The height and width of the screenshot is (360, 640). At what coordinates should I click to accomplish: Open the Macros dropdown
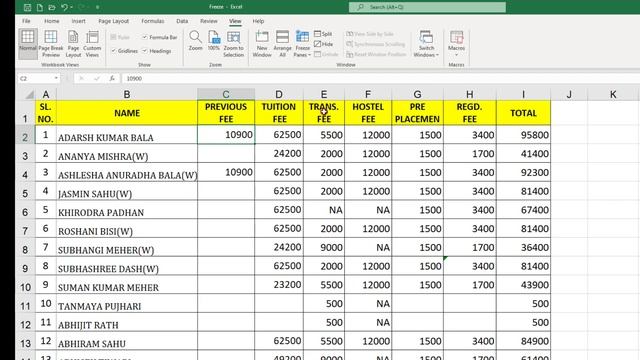[456, 43]
